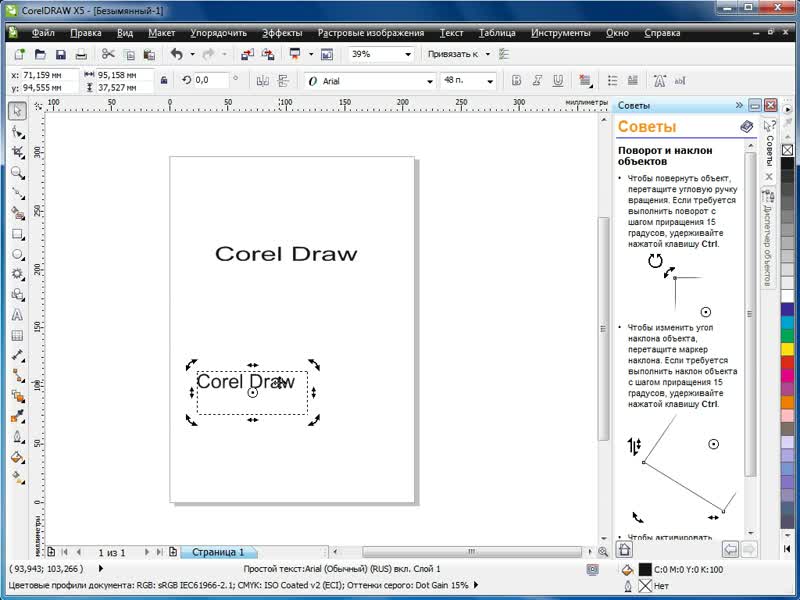Switch to the Страница 1 tab
The height and width of the screenshot is (600, 800).
point(218,552)
